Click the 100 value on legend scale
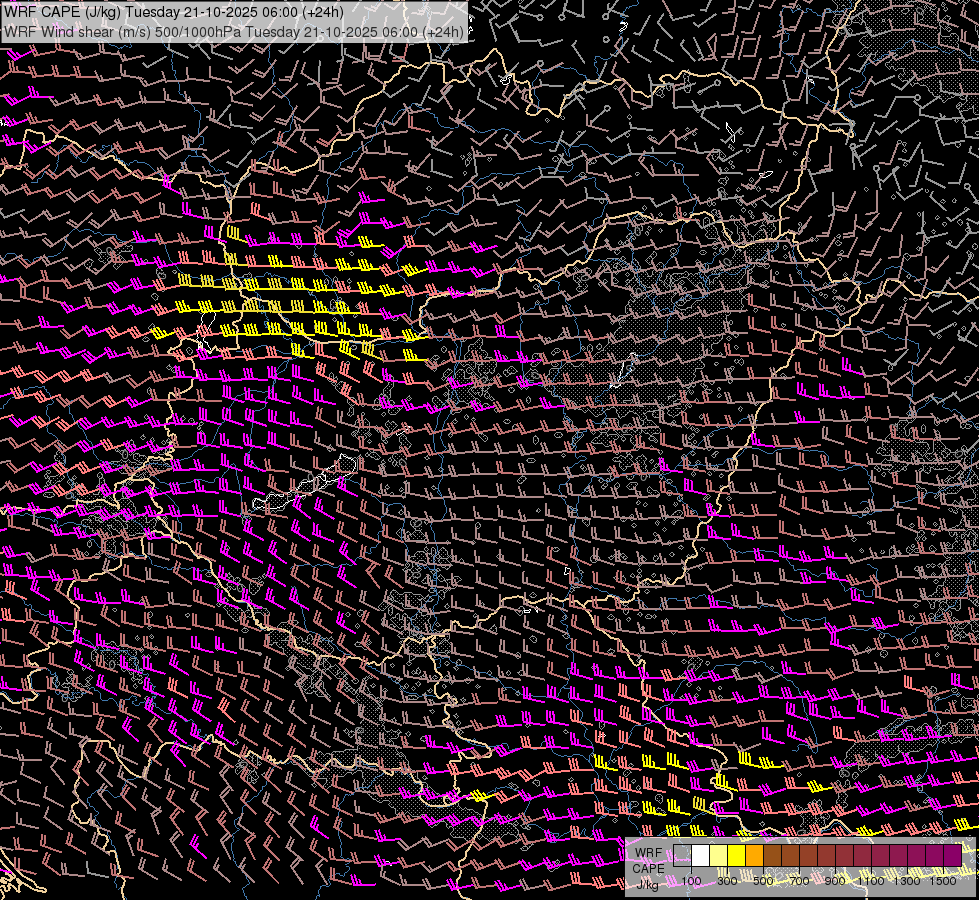Viewport: 979px width, 900px height. tap(691, 881)
